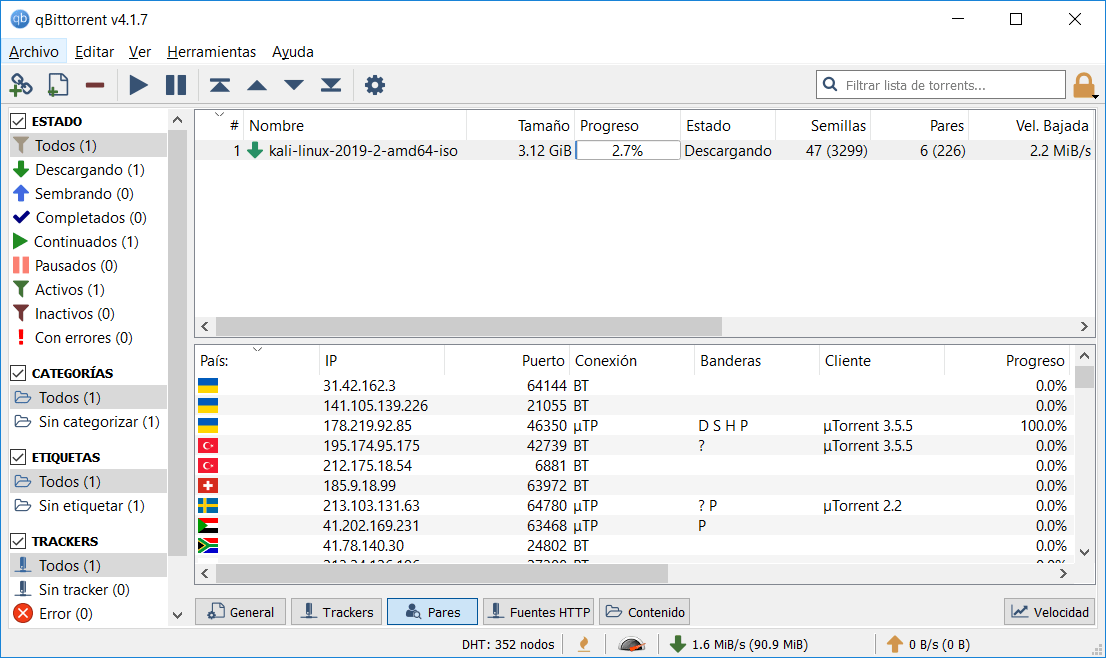Click the red delete torrent icon

pyautogui.click(x=94, y=85)
